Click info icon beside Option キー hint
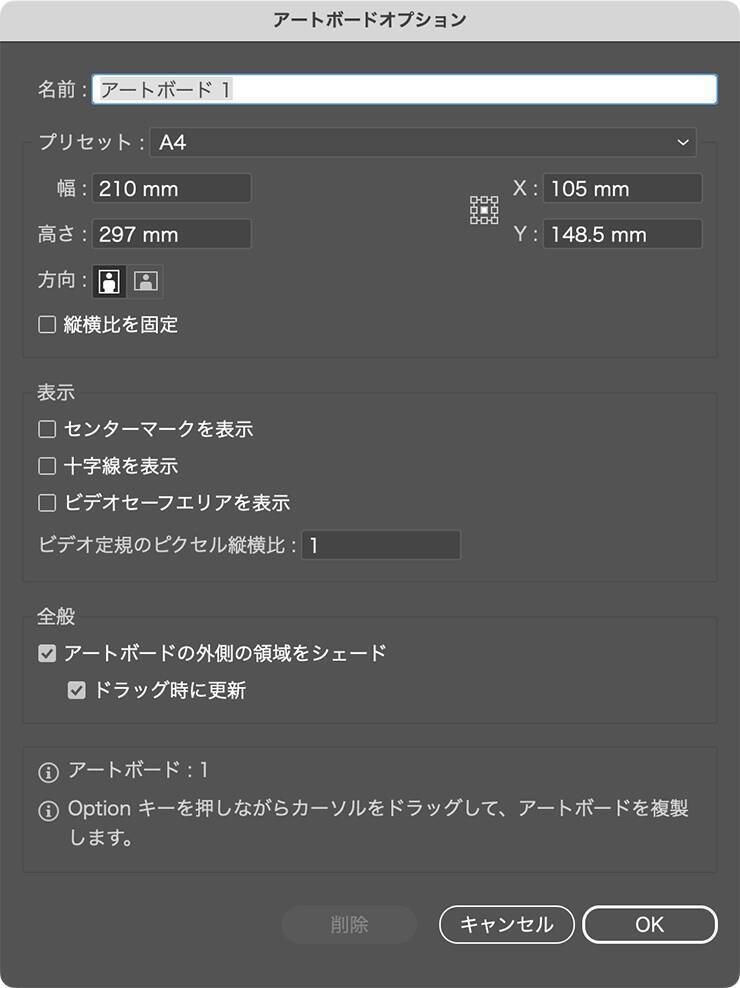The height and width of the screenshot is (988, 740). pyautogui.click(x=47, y=810)
